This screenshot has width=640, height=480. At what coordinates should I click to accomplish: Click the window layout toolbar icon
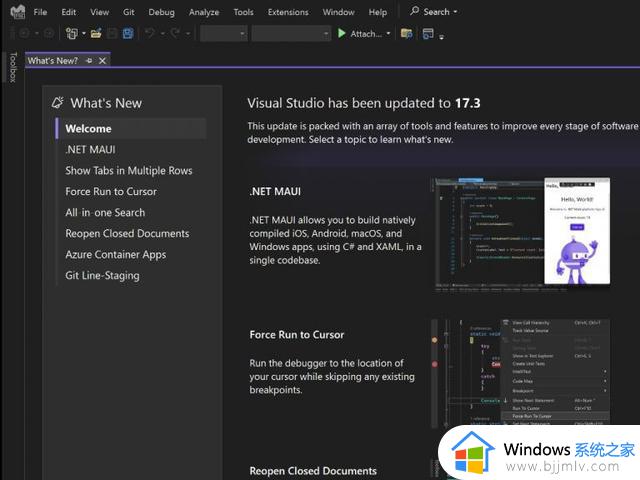coord(428,33)
